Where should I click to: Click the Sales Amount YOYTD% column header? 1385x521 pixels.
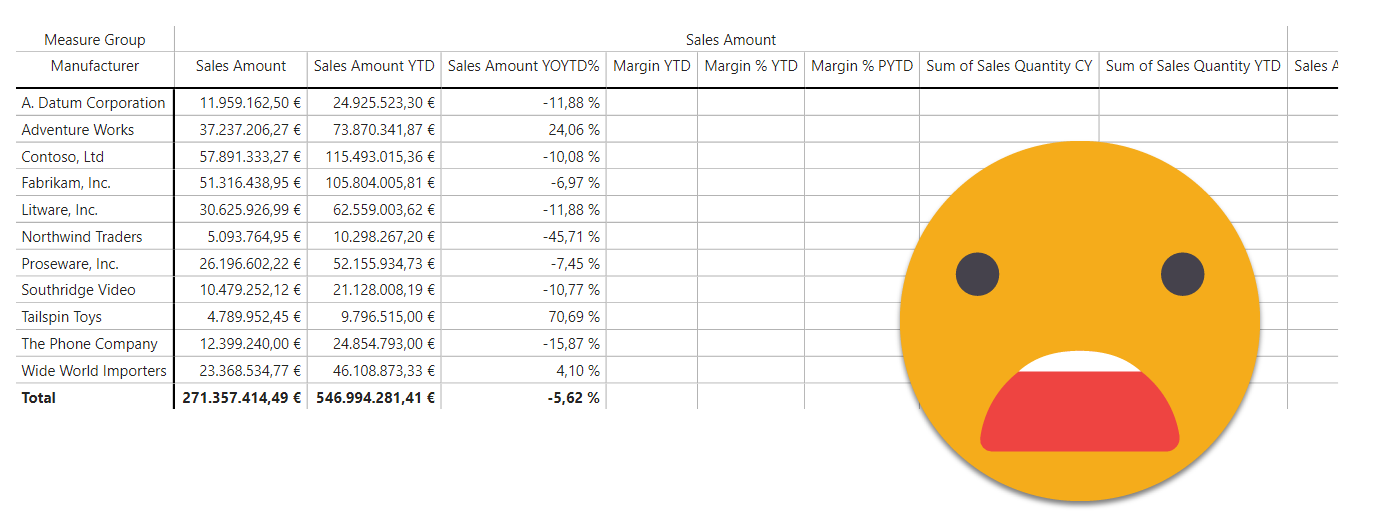point(523,66)
